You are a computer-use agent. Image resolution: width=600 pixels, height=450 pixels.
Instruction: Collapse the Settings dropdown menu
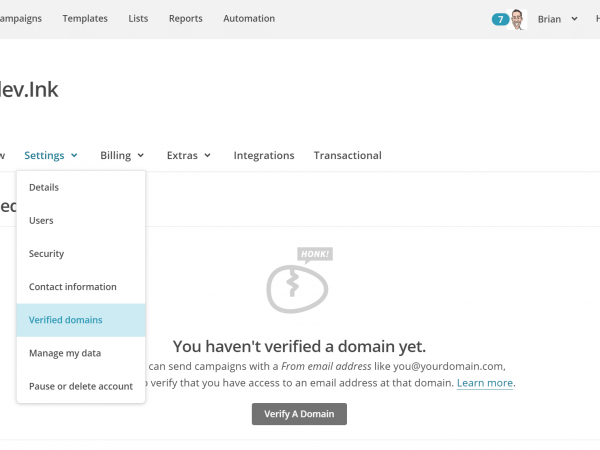pyautogui.click(x=51, y=155)
